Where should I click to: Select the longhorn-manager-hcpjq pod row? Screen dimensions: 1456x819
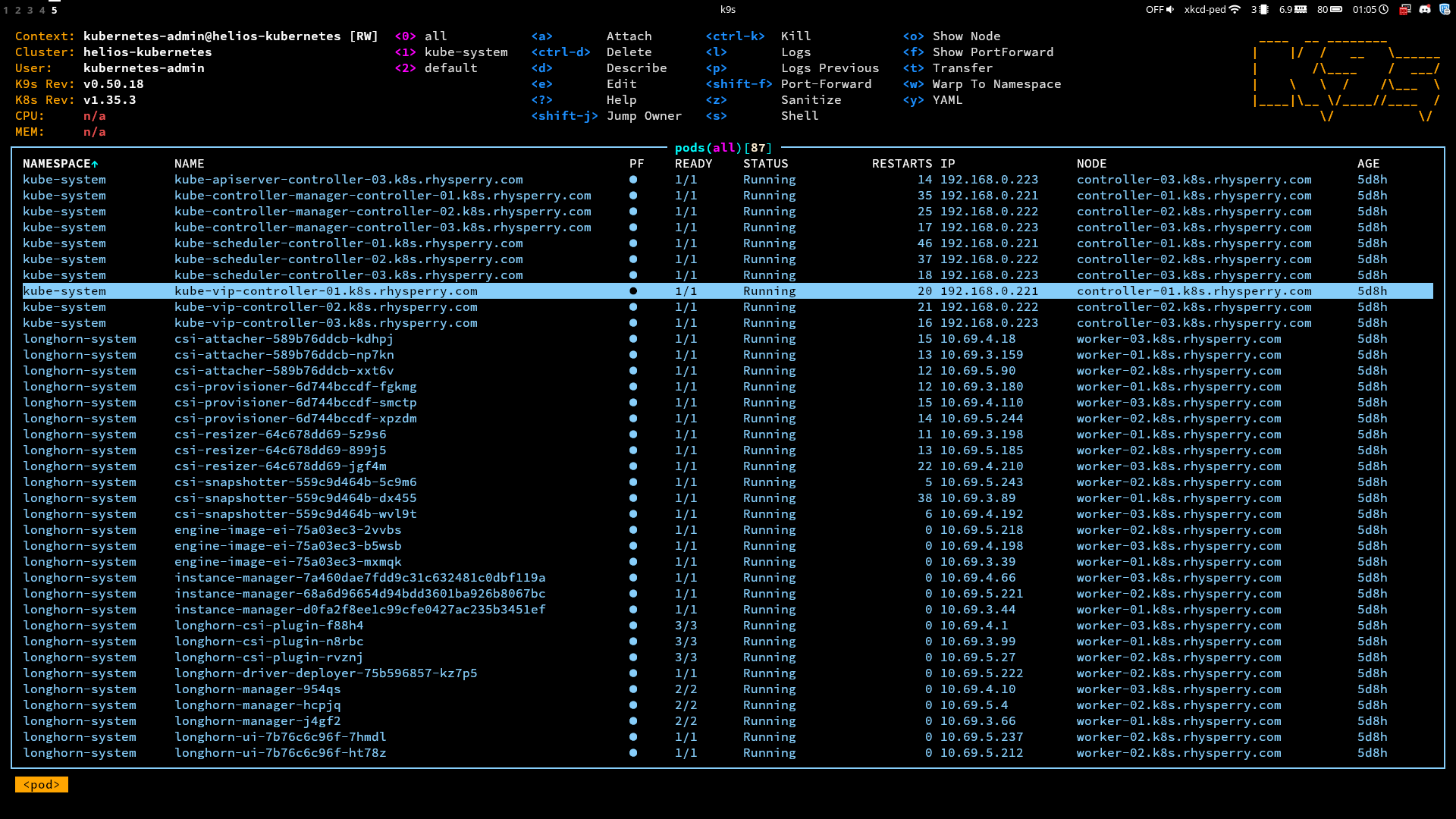click(x=258, y=705)
